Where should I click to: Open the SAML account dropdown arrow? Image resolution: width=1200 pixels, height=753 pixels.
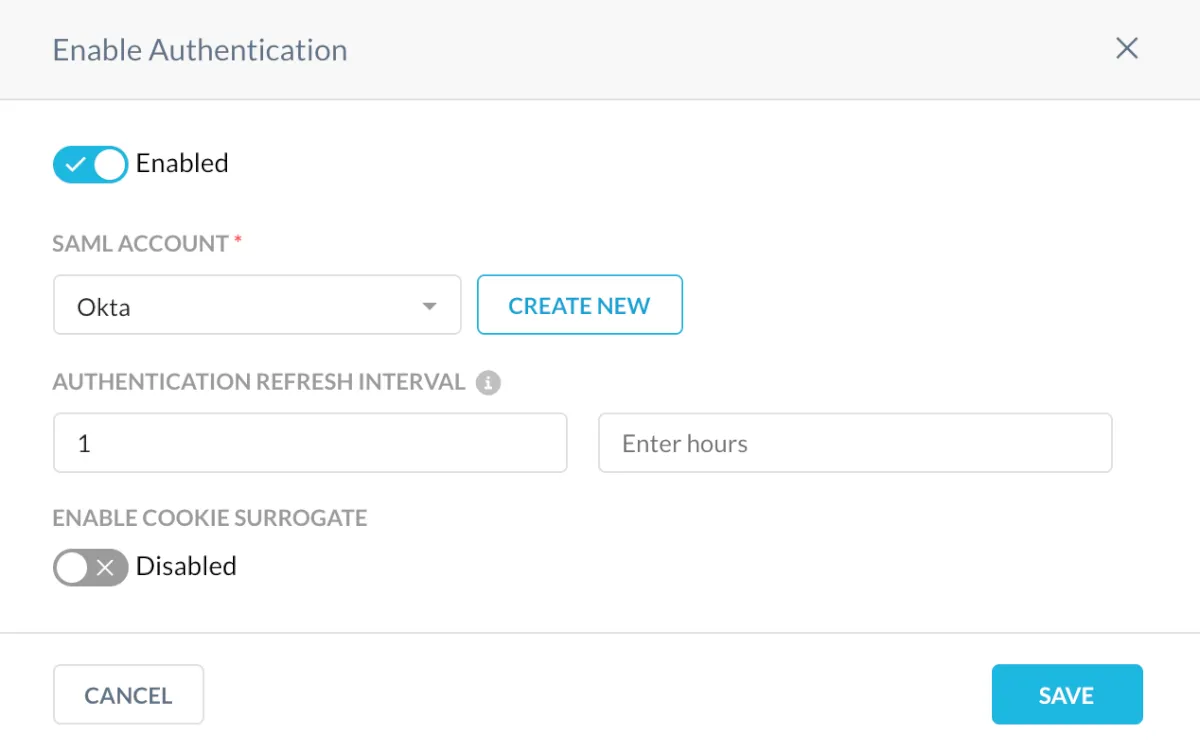tap(430, 306)
